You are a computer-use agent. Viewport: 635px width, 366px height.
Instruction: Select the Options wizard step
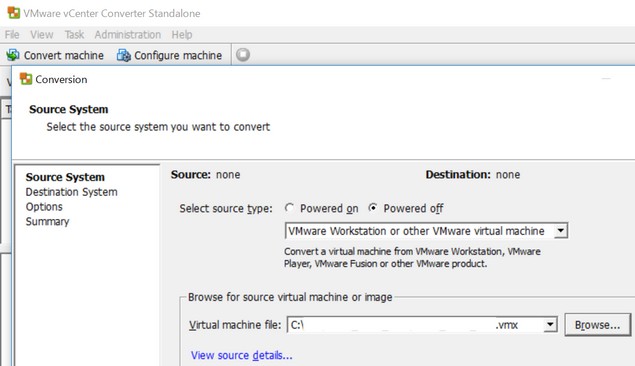tap(44, 207)
